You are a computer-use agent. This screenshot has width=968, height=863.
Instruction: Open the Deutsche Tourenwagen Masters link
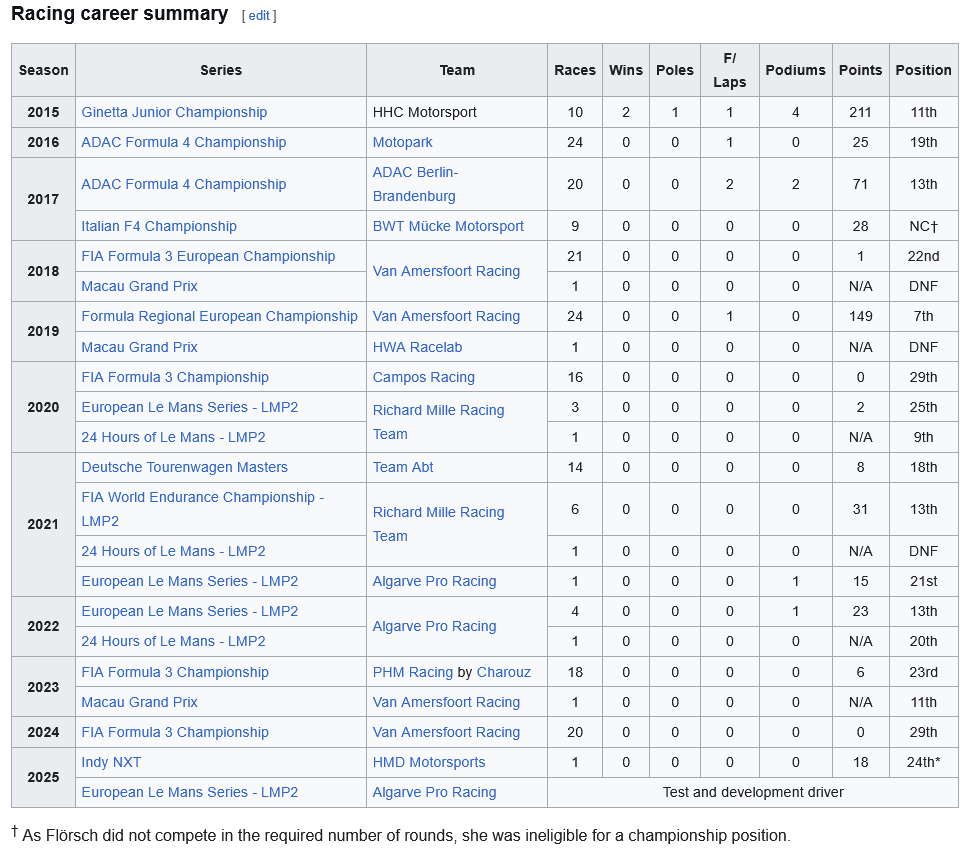[x=185, y=467]
